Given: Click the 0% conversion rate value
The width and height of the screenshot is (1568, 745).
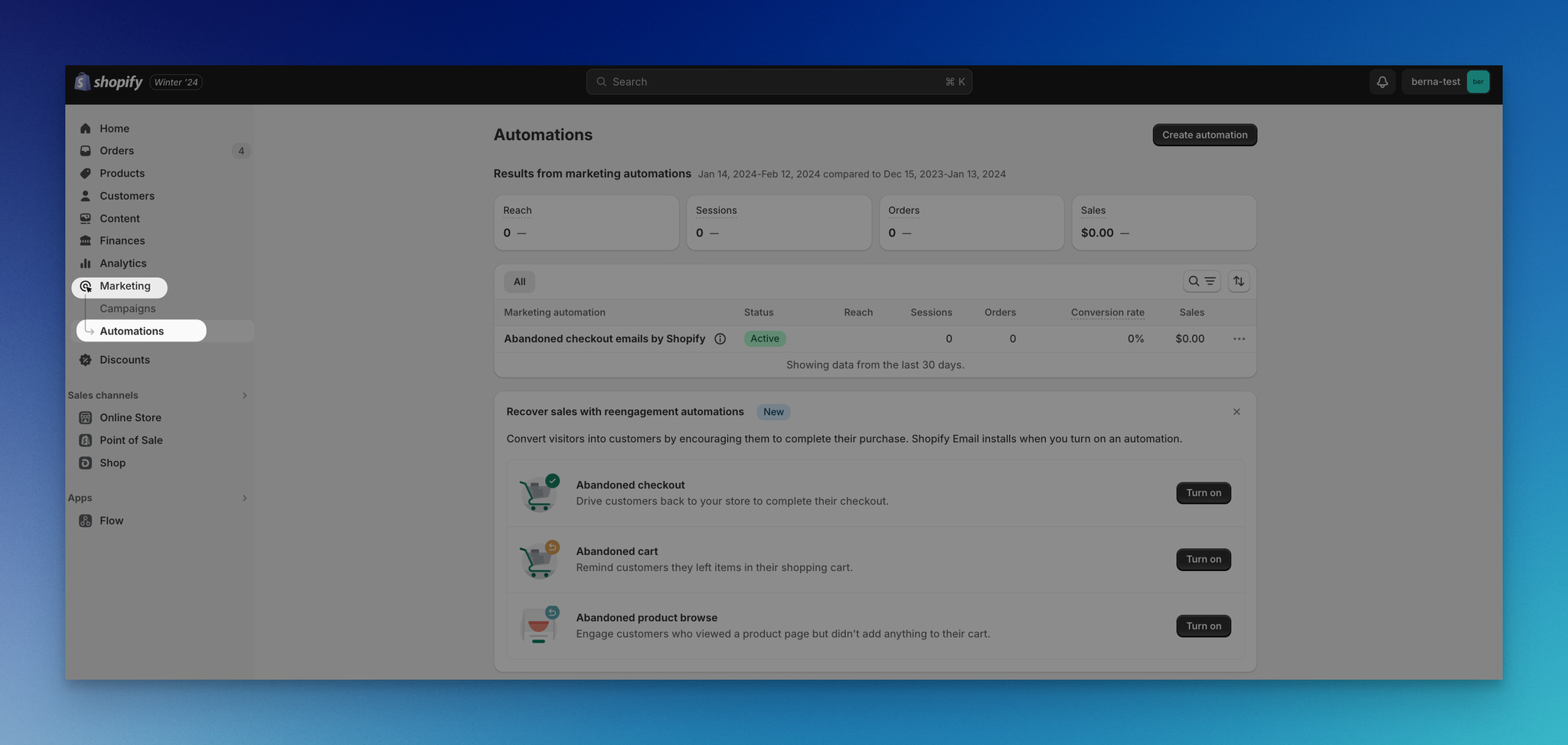Looking at the screenshot, I should point(1135,339).
